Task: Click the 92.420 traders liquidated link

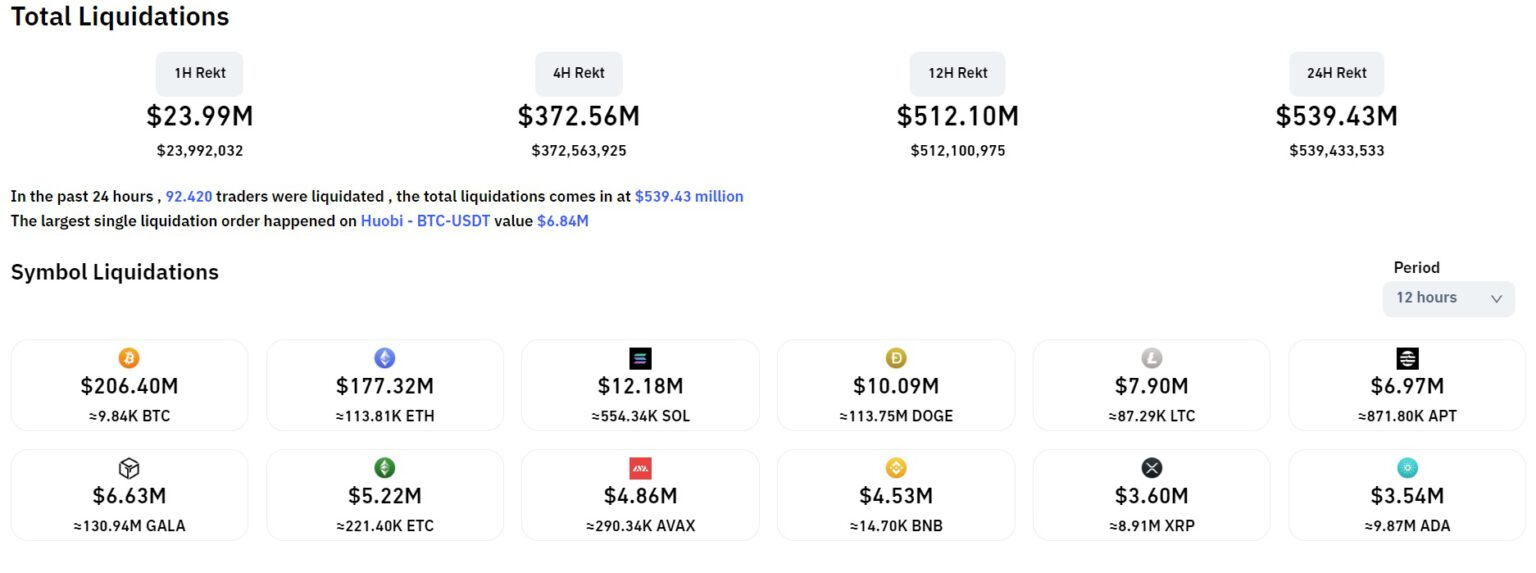Action: (x=189, y=197)
